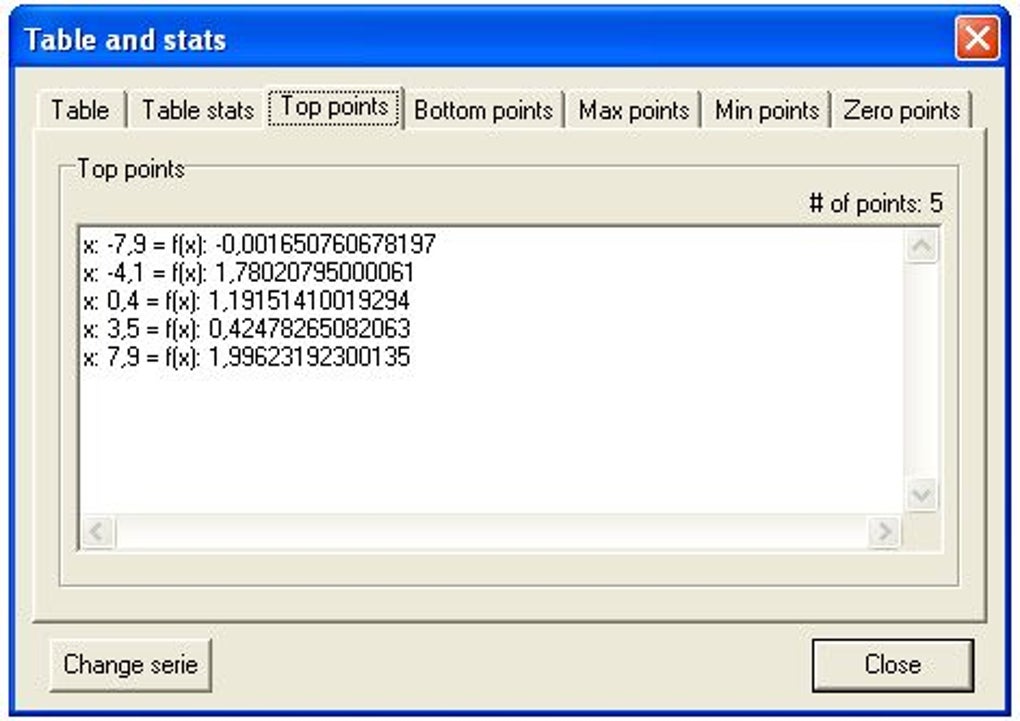
Task: Click the horizontal scrollbar right arrow
Action: (x=885, y=532)
